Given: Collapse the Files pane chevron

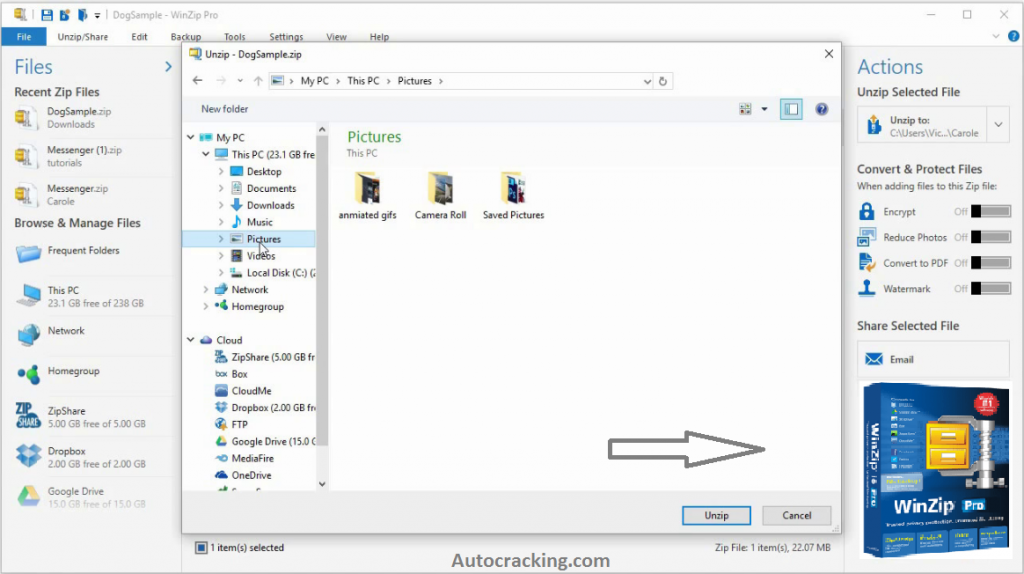Looking at the screenshot, I should coord(168,67).
